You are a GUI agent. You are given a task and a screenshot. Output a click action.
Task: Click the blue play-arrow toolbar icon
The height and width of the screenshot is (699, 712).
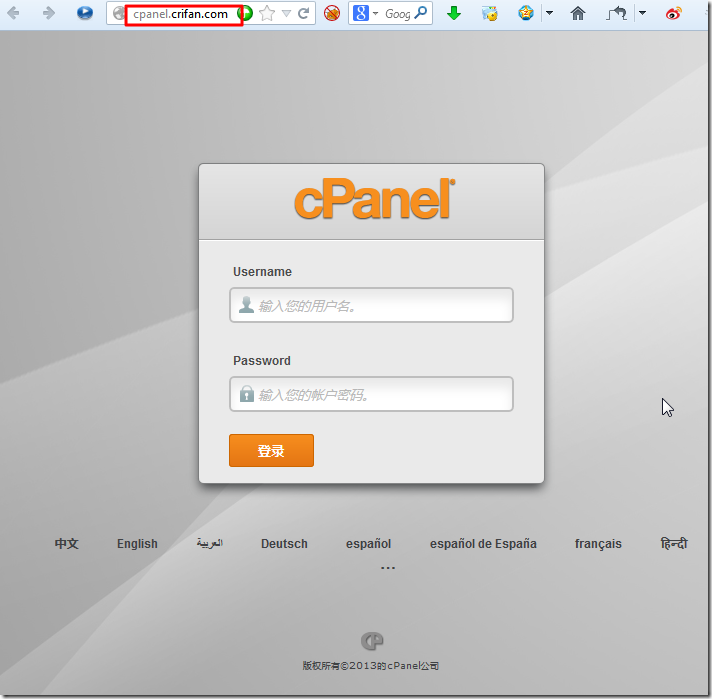click(84, 13)
